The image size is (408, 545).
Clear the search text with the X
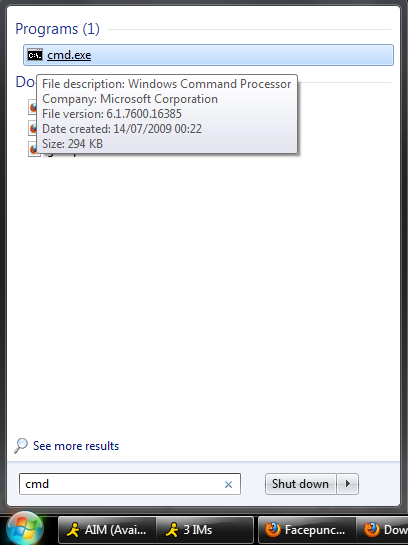pyautogui.click(x=228, y=485)
